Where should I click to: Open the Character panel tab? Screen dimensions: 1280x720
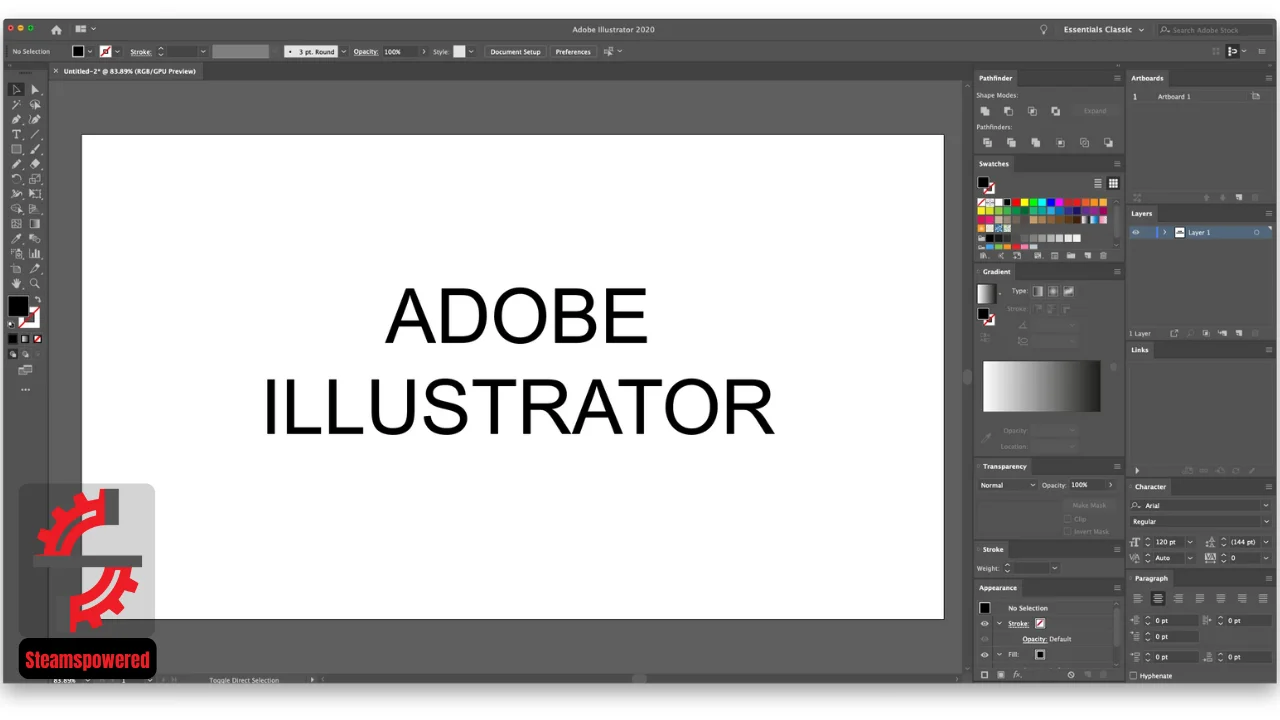(1151, 487)
